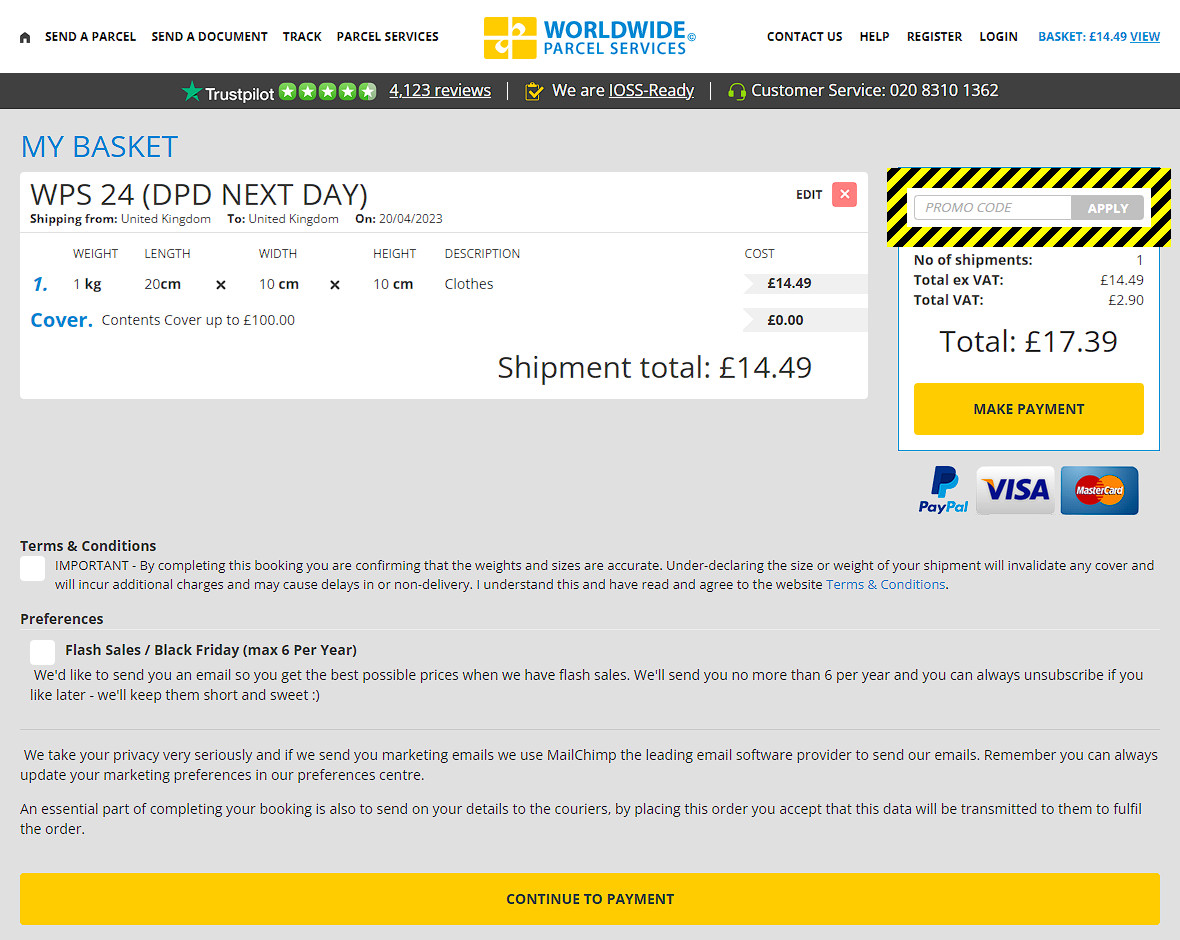Click the customer service phone number
The image size is (1180, 940).
point(944,90)
